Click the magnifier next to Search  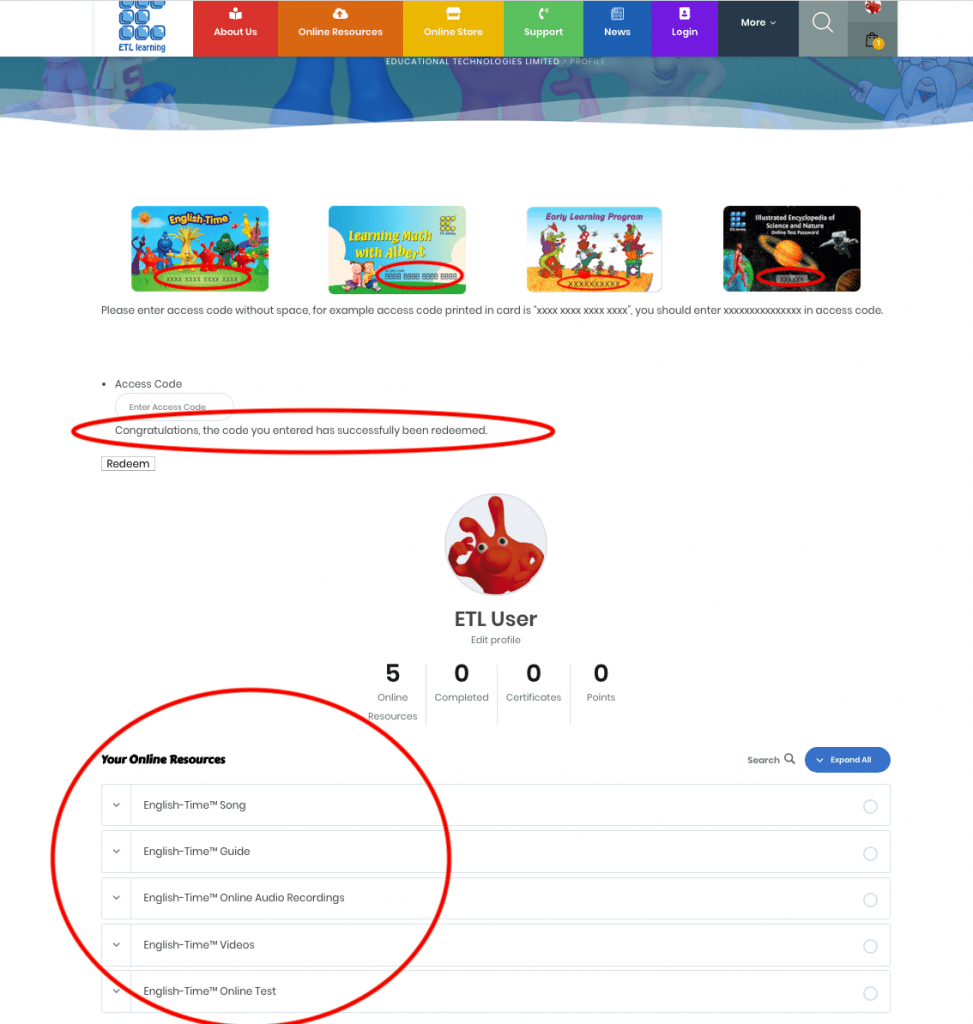click(x=790, y=759)
